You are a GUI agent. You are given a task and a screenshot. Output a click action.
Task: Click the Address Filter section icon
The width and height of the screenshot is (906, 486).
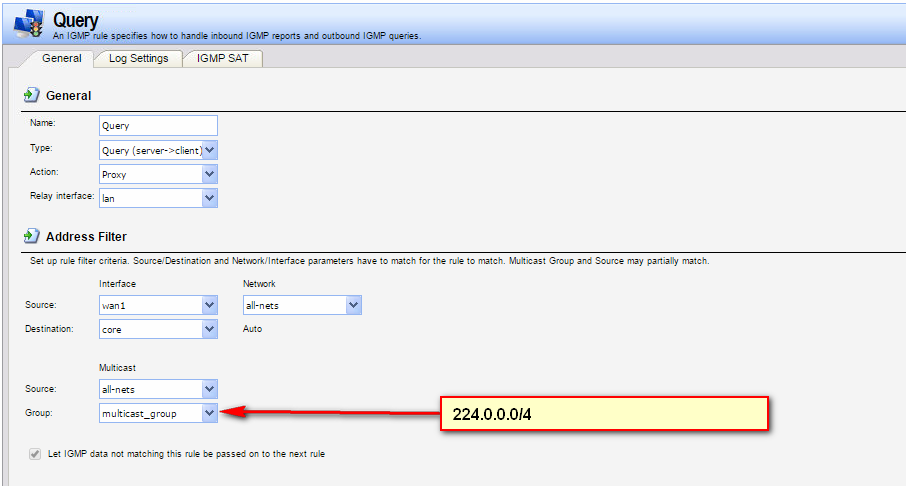tap(32, 236)
